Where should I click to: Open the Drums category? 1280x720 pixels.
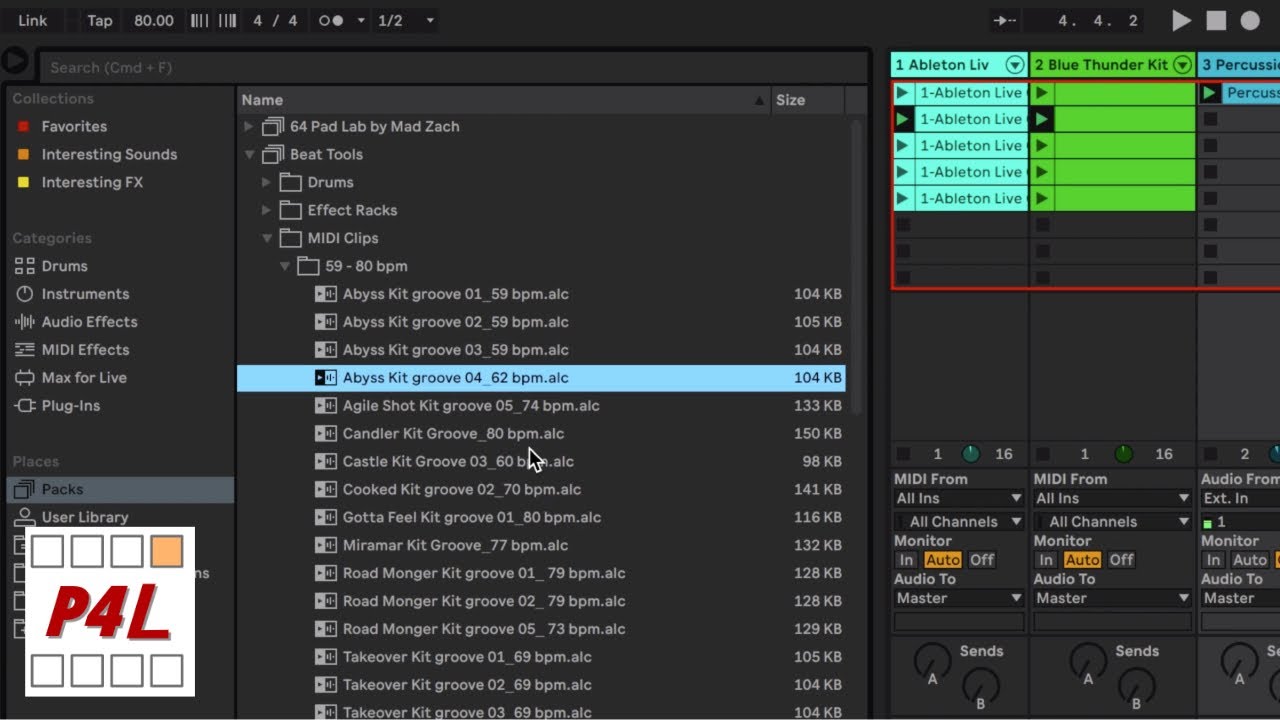(64, 266)
